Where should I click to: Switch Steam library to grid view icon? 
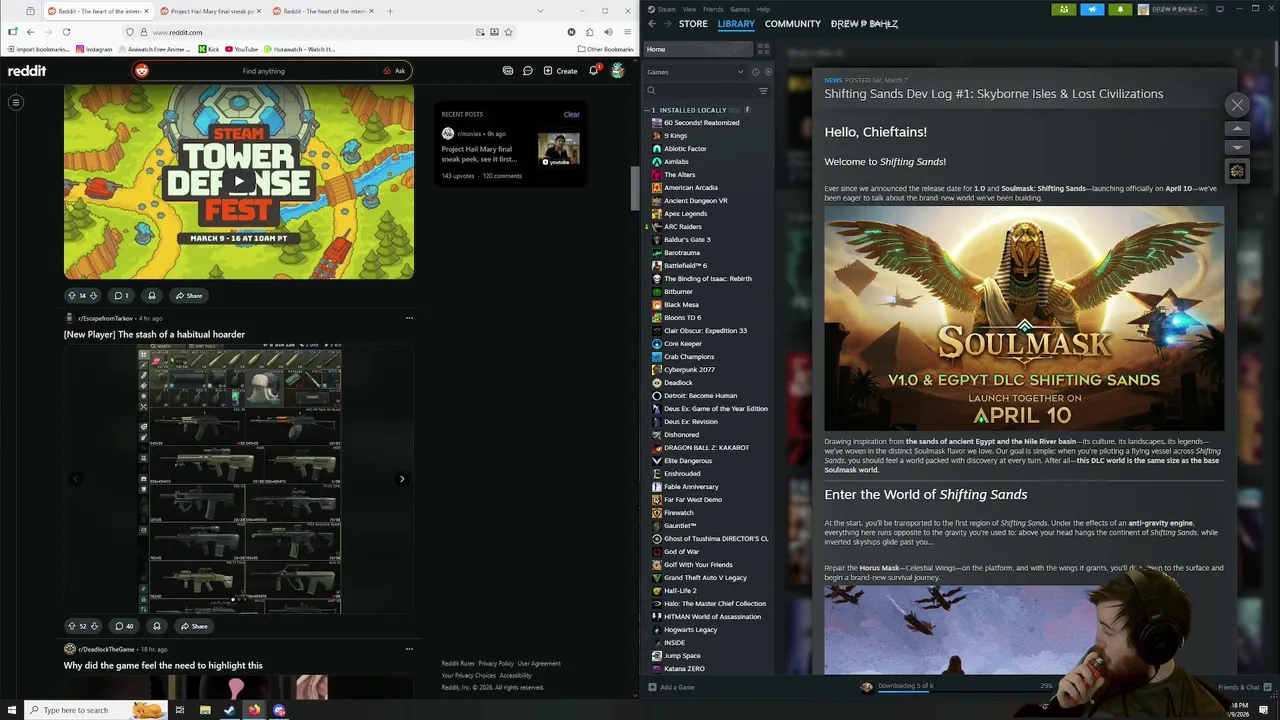click(x=763, y=49)
